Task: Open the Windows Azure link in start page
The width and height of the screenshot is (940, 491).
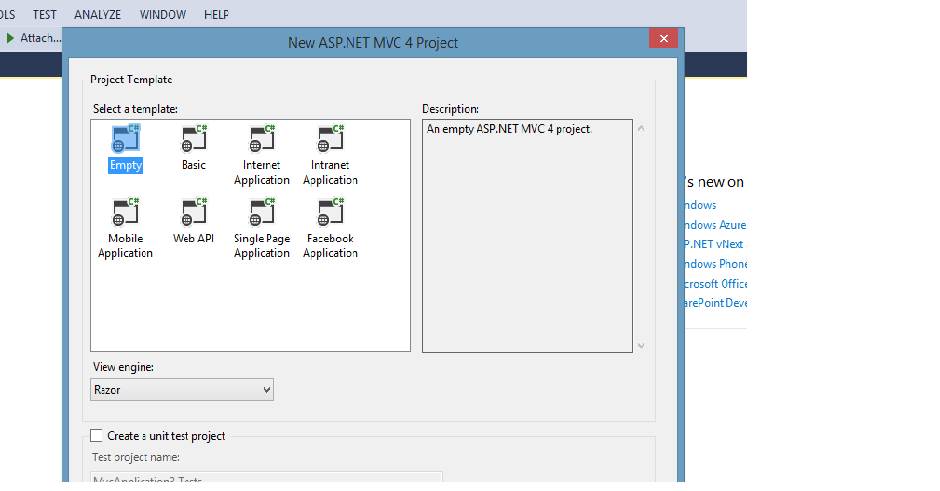Action: (x=715, y=225)
